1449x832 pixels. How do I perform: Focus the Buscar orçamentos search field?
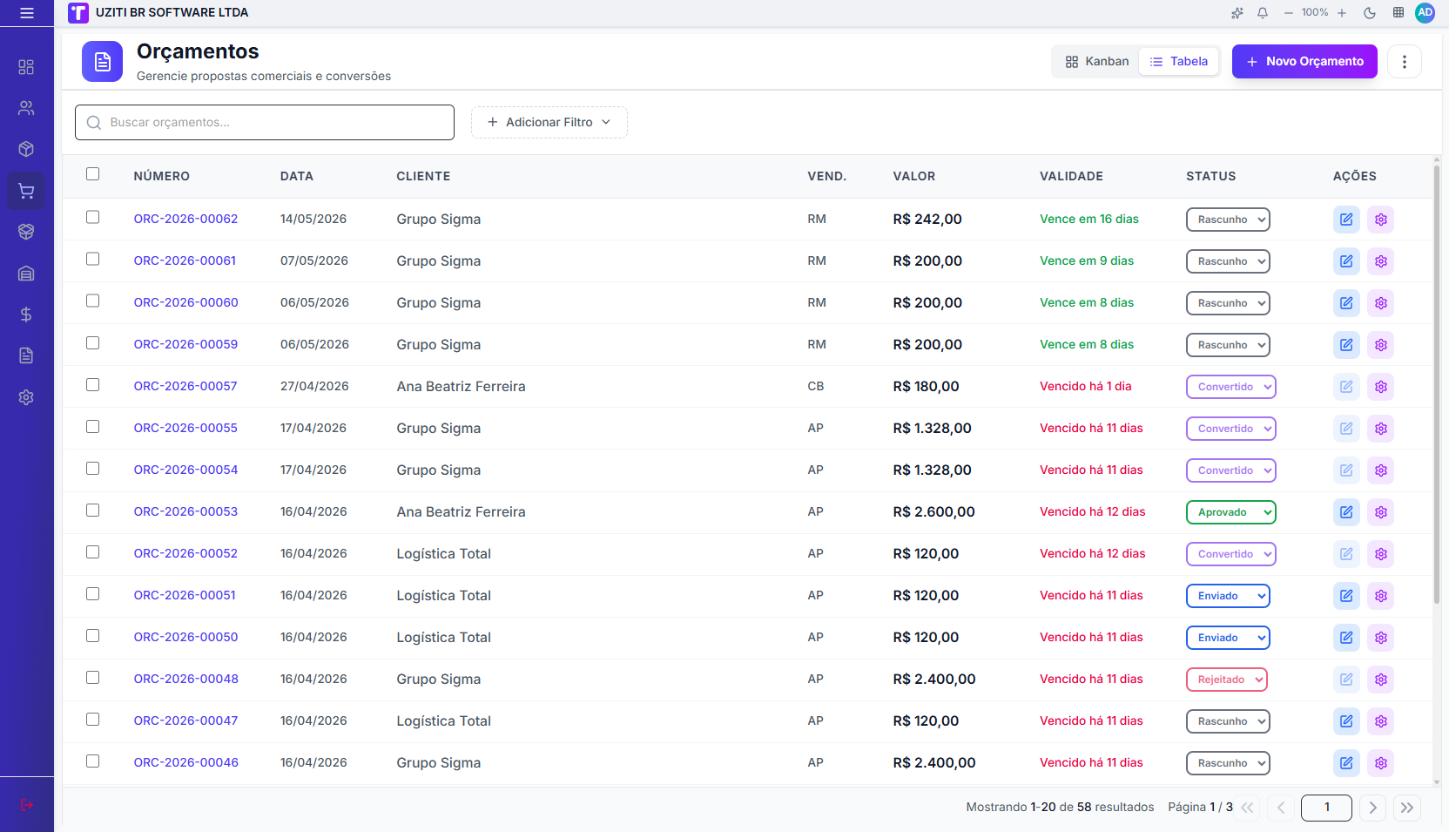coord(265,122)
